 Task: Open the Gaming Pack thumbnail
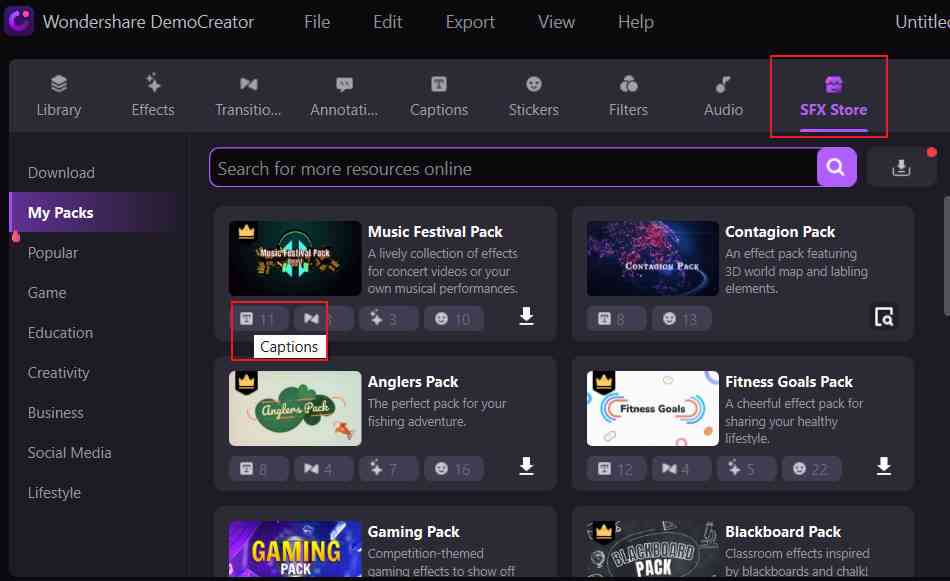point(295,548)
